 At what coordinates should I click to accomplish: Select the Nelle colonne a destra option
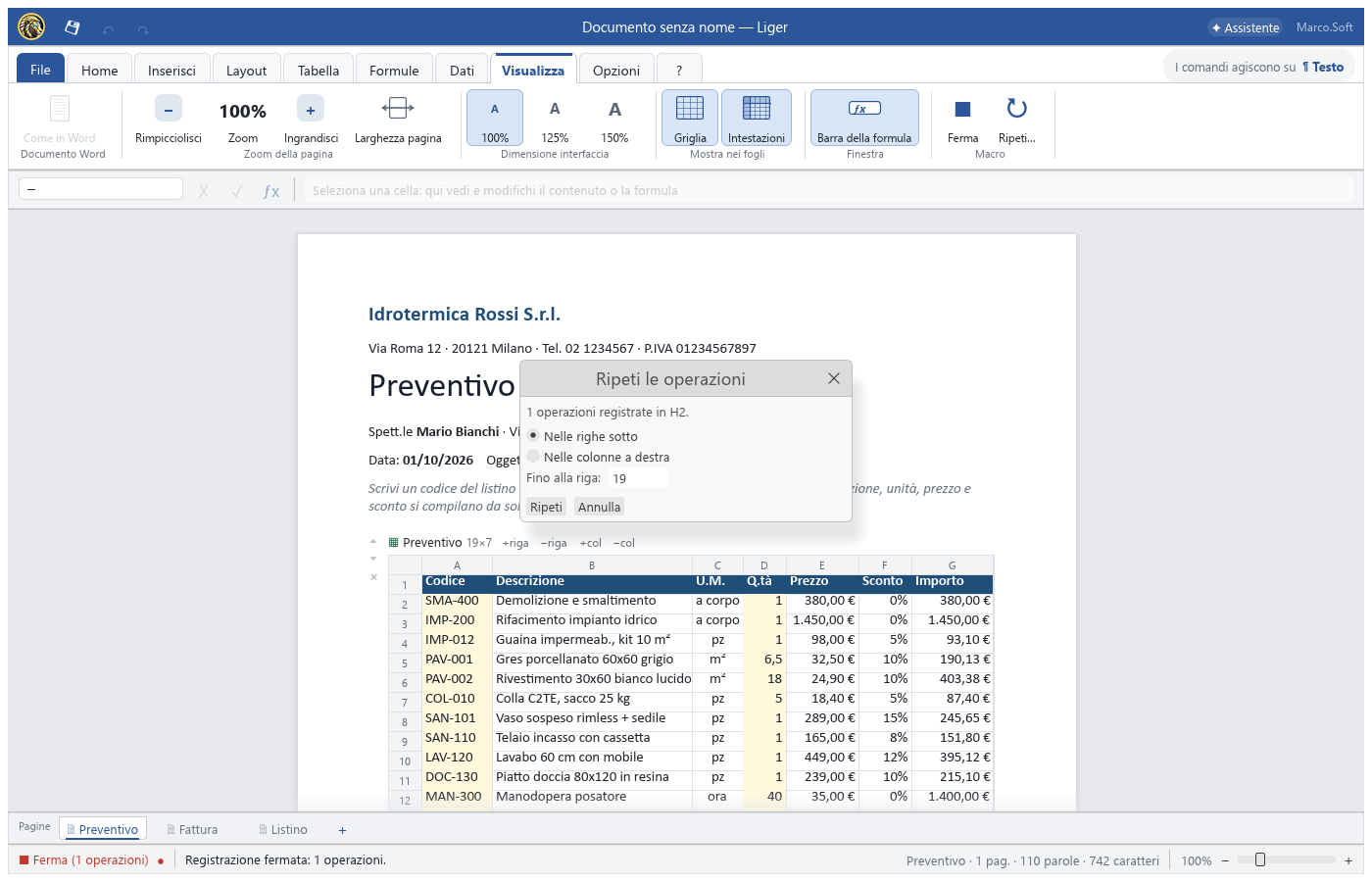click(533, 456)
